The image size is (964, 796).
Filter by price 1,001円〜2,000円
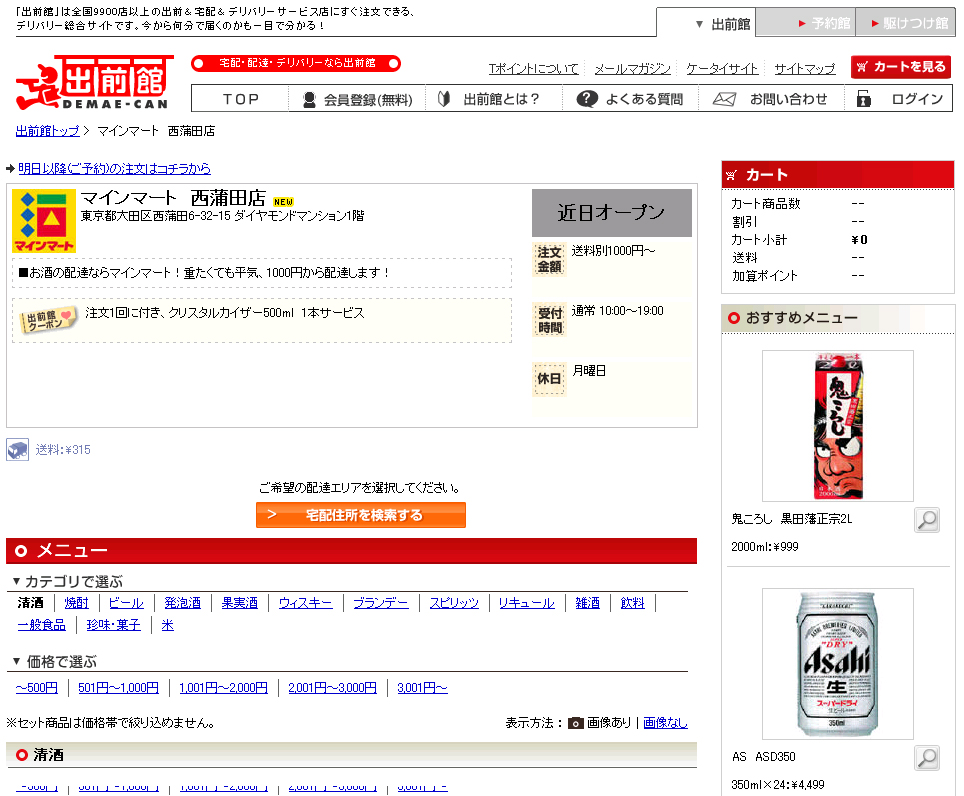[x=223, y=688]
